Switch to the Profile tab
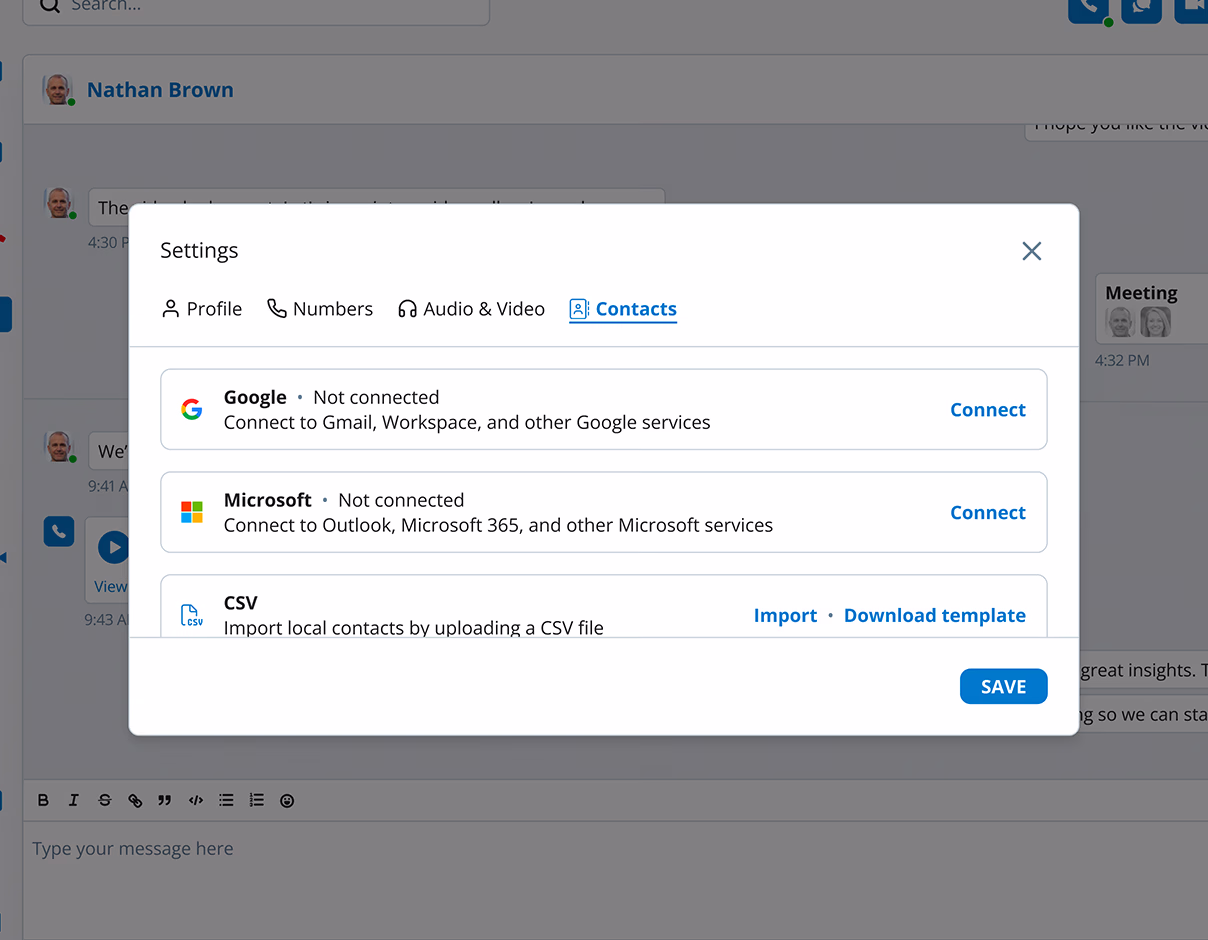 202,309
